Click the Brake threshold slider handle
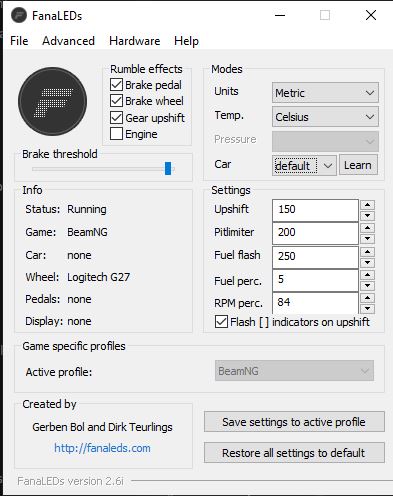 click(168, 168)
